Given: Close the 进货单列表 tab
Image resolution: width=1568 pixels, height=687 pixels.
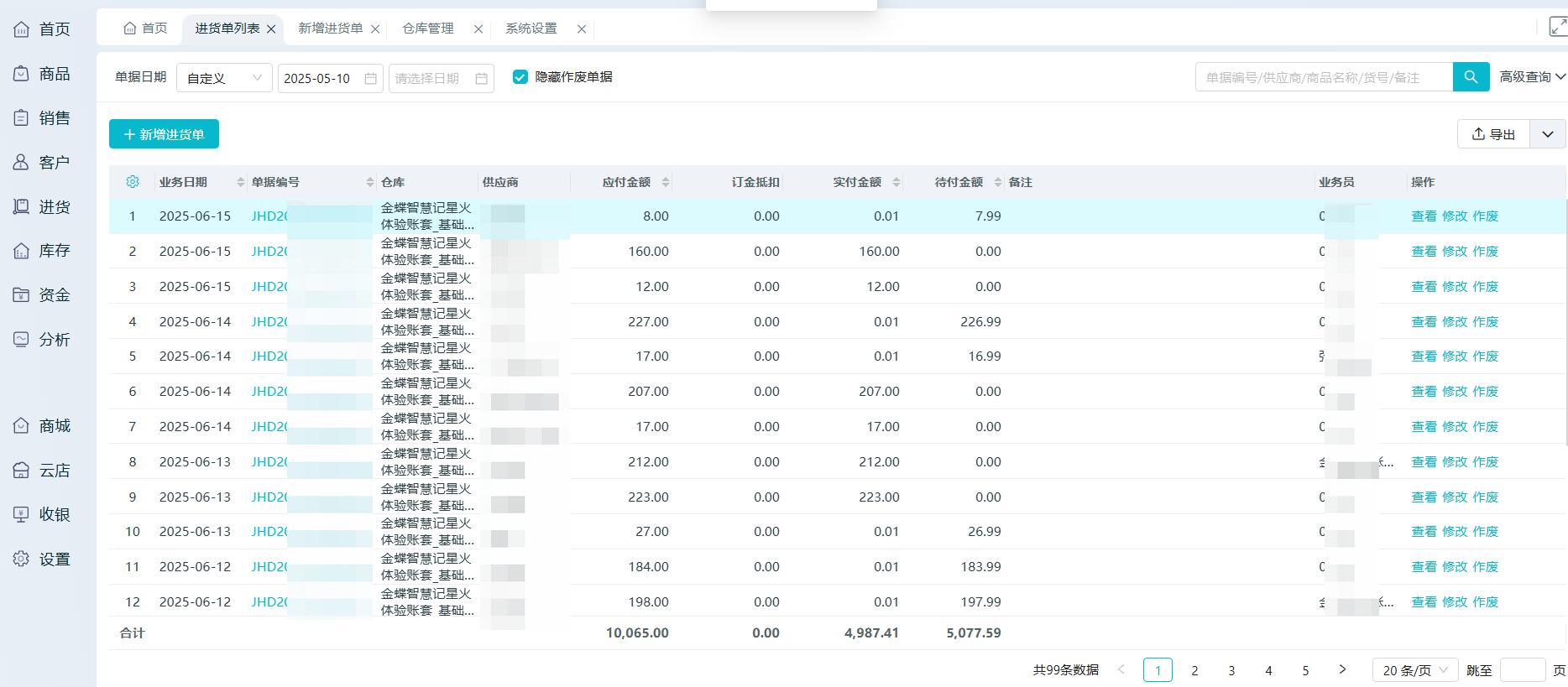Looking at the screenshot, I should coord(271,29).
